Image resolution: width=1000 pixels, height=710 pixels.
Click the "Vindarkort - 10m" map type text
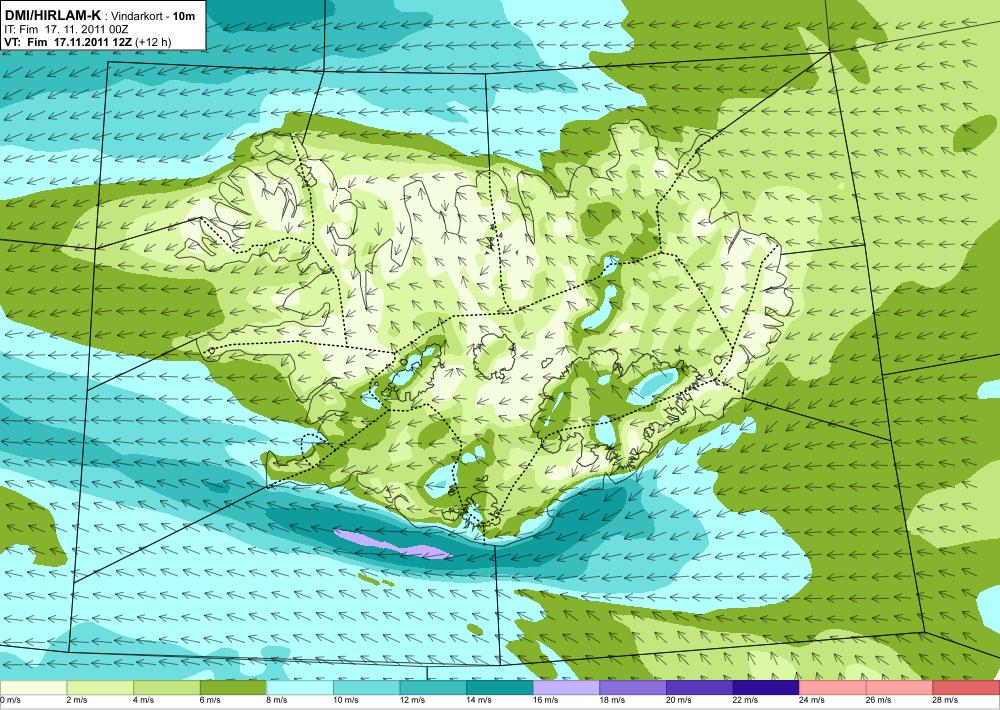[154, 16]
